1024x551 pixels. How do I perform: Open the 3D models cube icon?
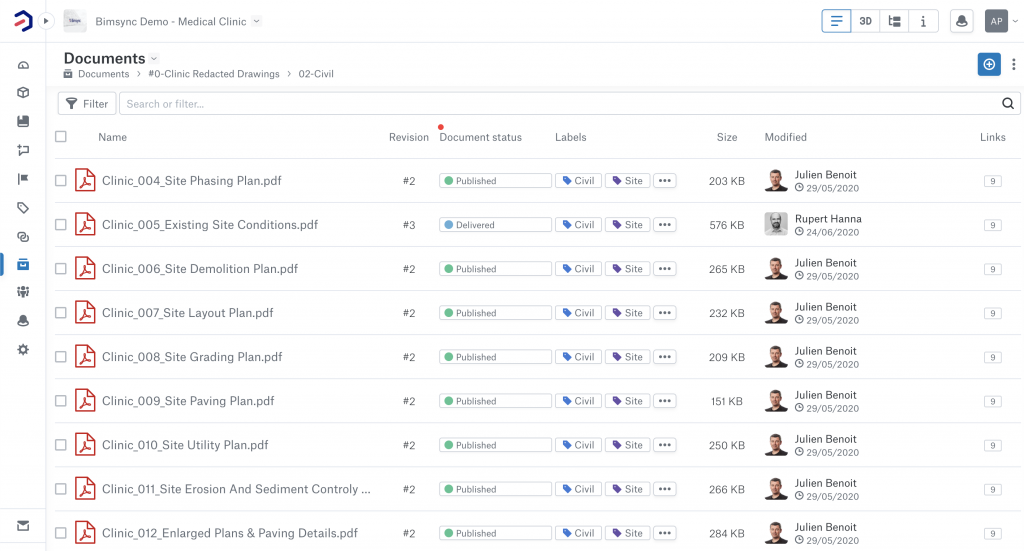[23, 93]
